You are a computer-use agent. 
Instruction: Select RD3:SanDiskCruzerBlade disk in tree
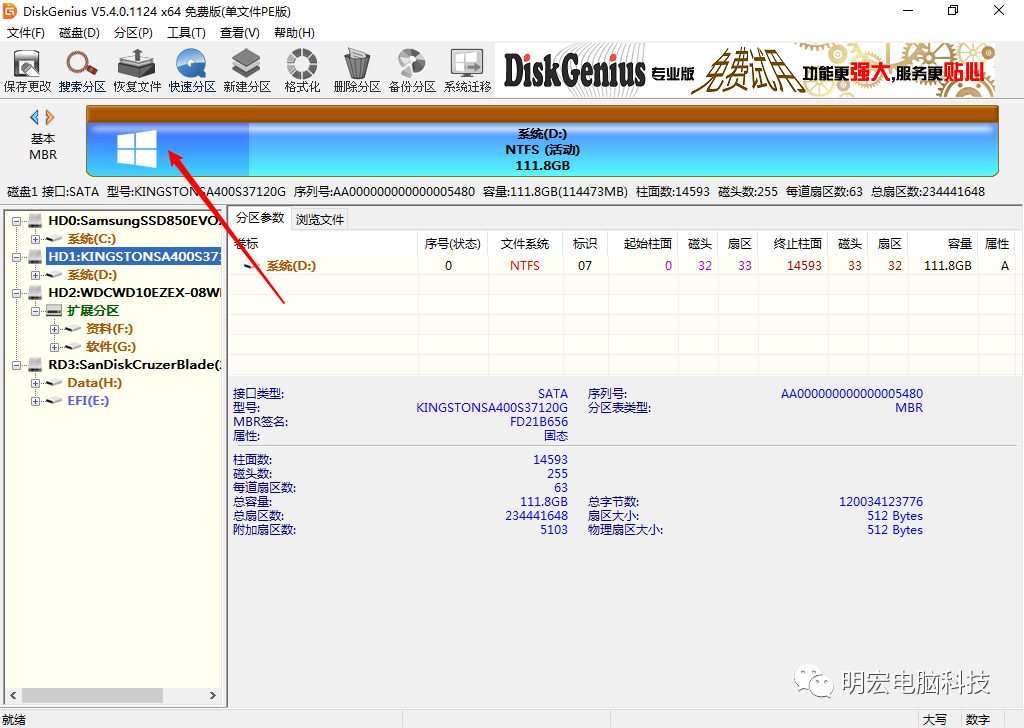135,364
